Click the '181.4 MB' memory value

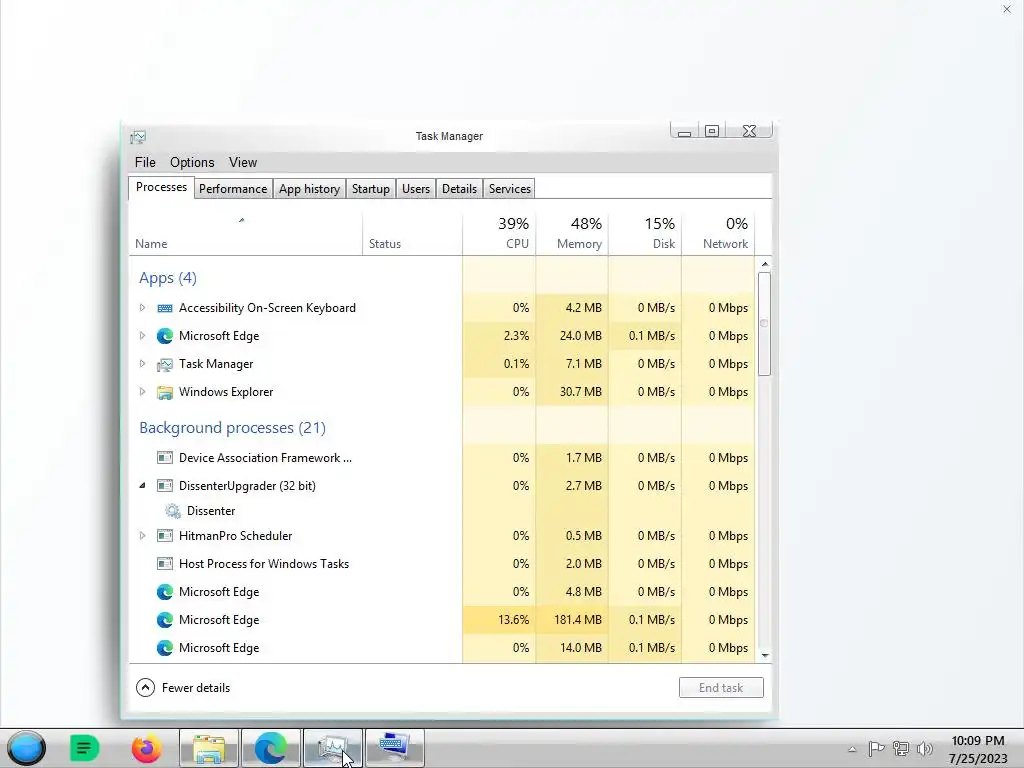[578, 620]
